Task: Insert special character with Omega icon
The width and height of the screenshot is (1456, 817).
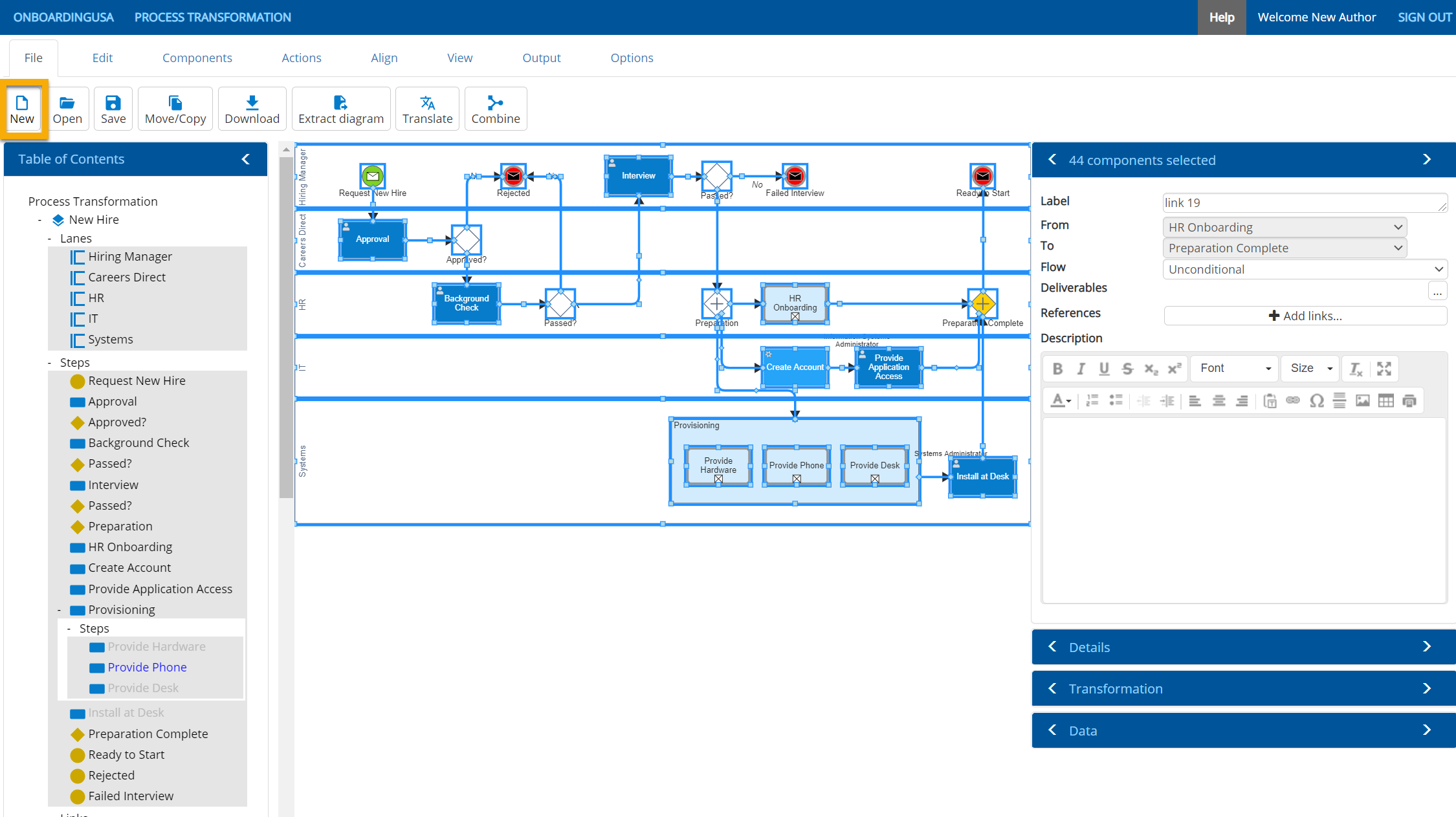Action: (x=1316, y=401)
